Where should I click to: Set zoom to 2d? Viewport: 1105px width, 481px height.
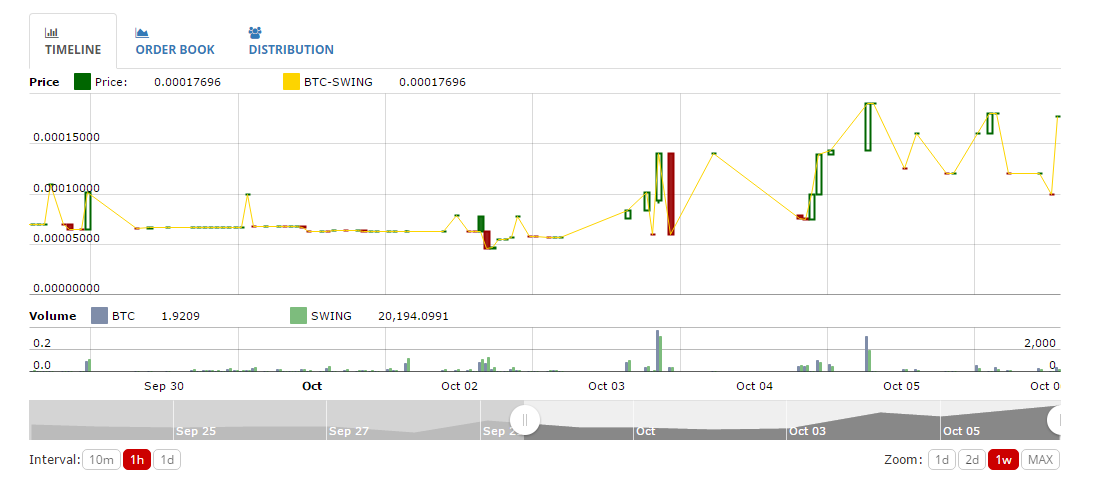coord(972,460)
